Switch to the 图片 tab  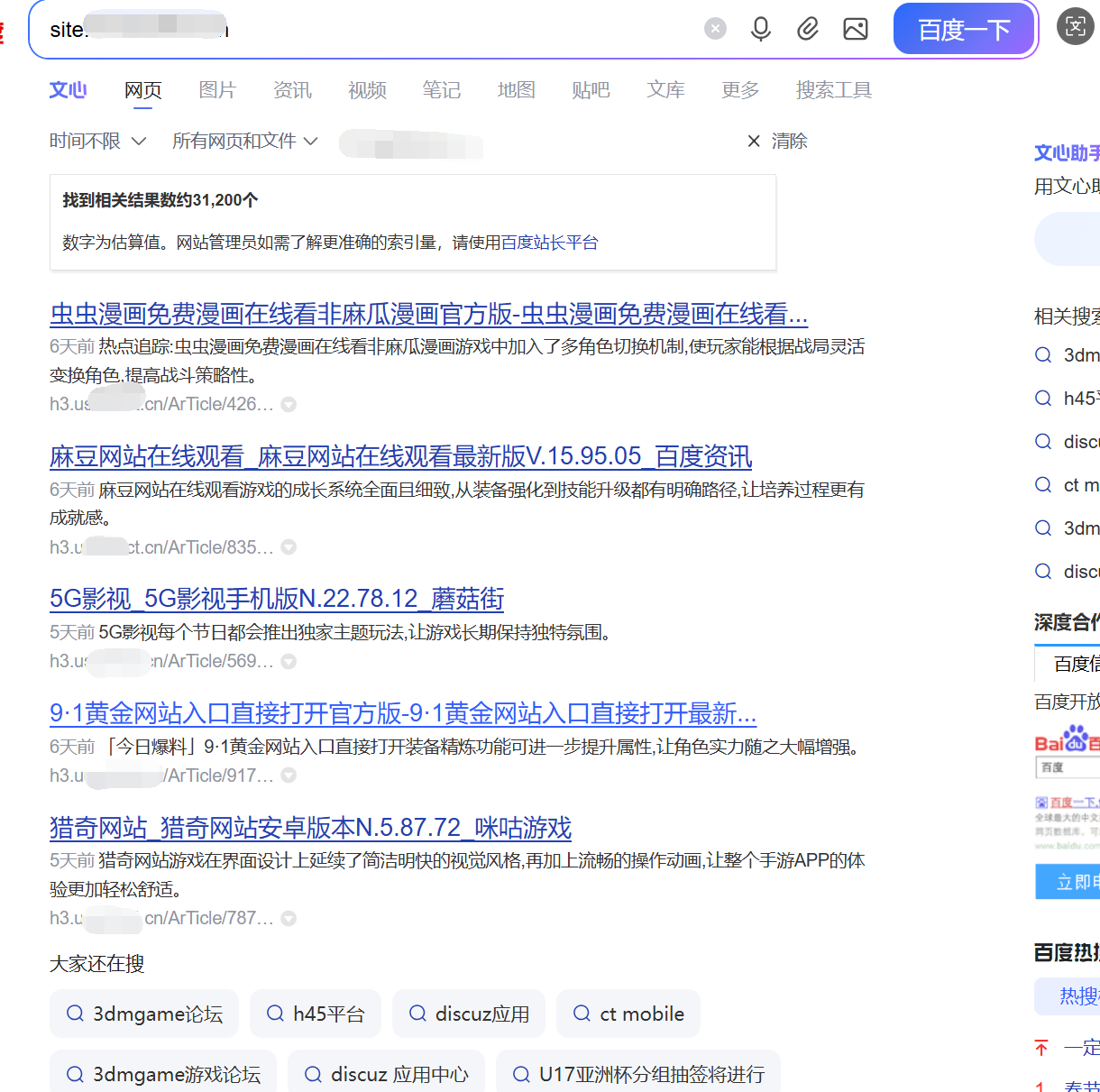point(217,90)
